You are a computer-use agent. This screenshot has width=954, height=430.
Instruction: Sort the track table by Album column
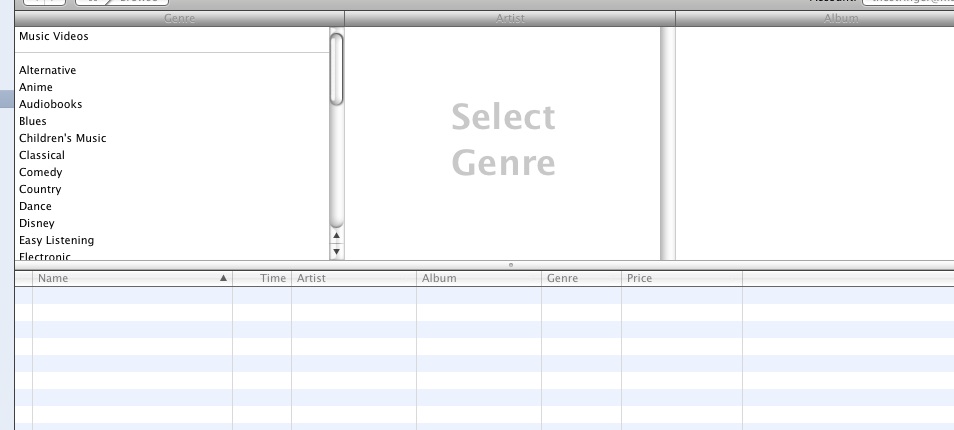click(x=479, y=279)
